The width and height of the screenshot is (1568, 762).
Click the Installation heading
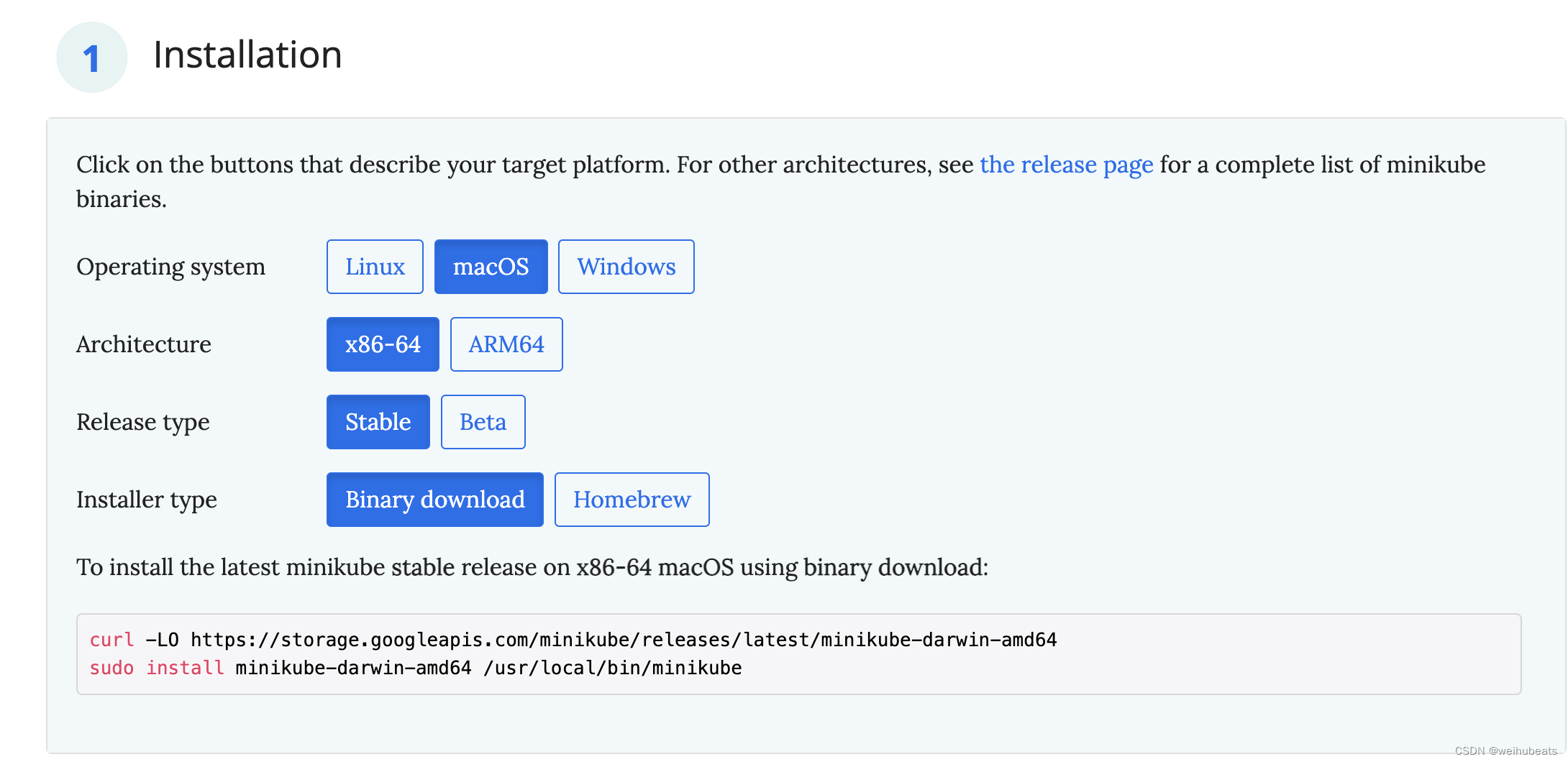(x=247, y=55)
